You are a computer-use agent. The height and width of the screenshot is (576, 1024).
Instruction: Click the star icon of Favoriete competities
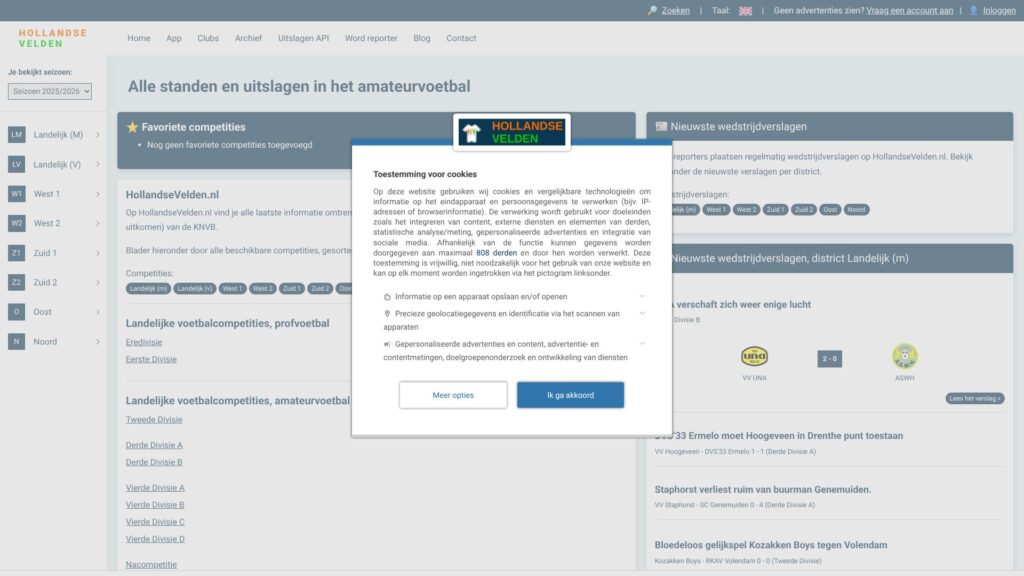coord(133,127)
